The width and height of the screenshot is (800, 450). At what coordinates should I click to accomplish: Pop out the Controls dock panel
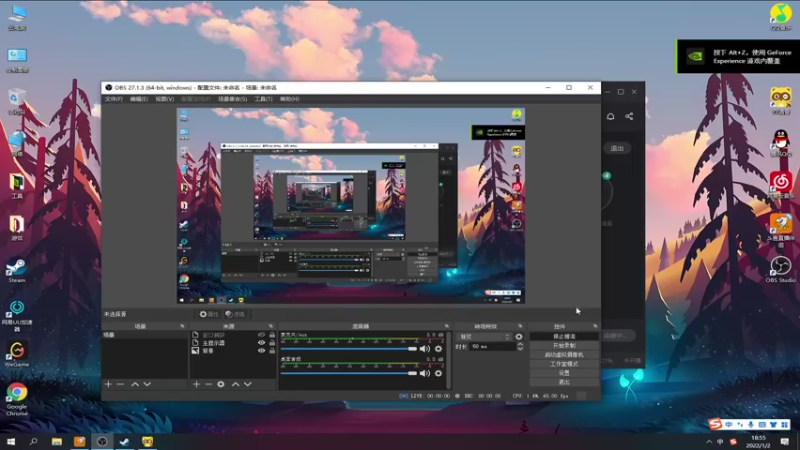point(595,326)
